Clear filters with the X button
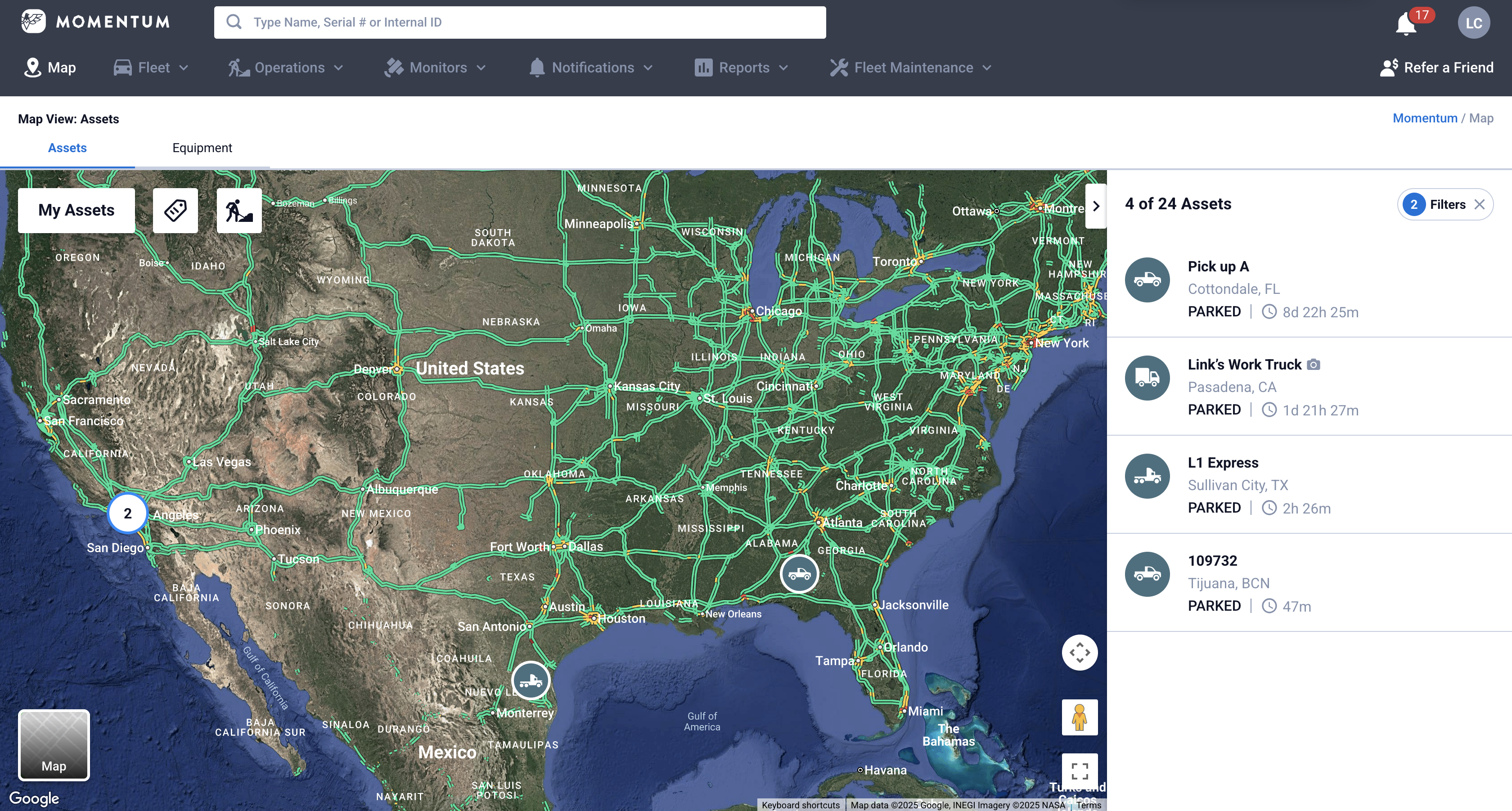This screenshot has height=811, width=1512. pyautogui.click(x=1480, y=204)
